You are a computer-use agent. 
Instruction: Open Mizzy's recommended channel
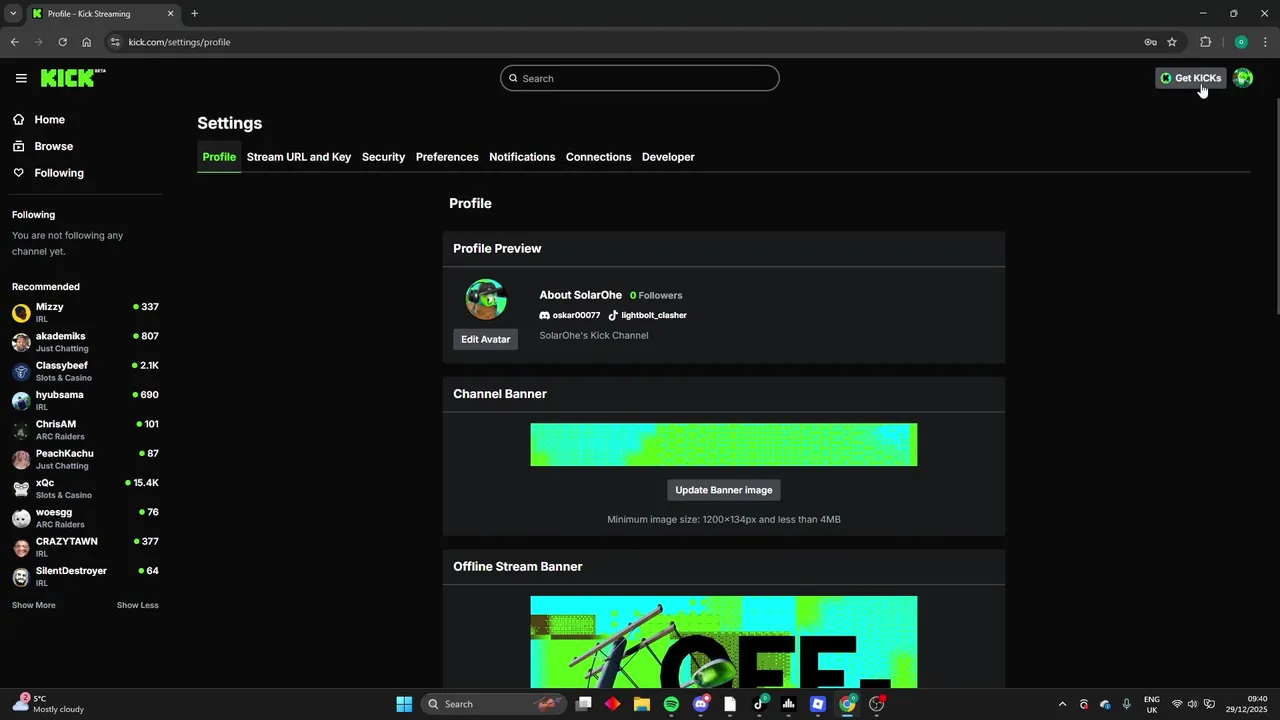(85, 312)
